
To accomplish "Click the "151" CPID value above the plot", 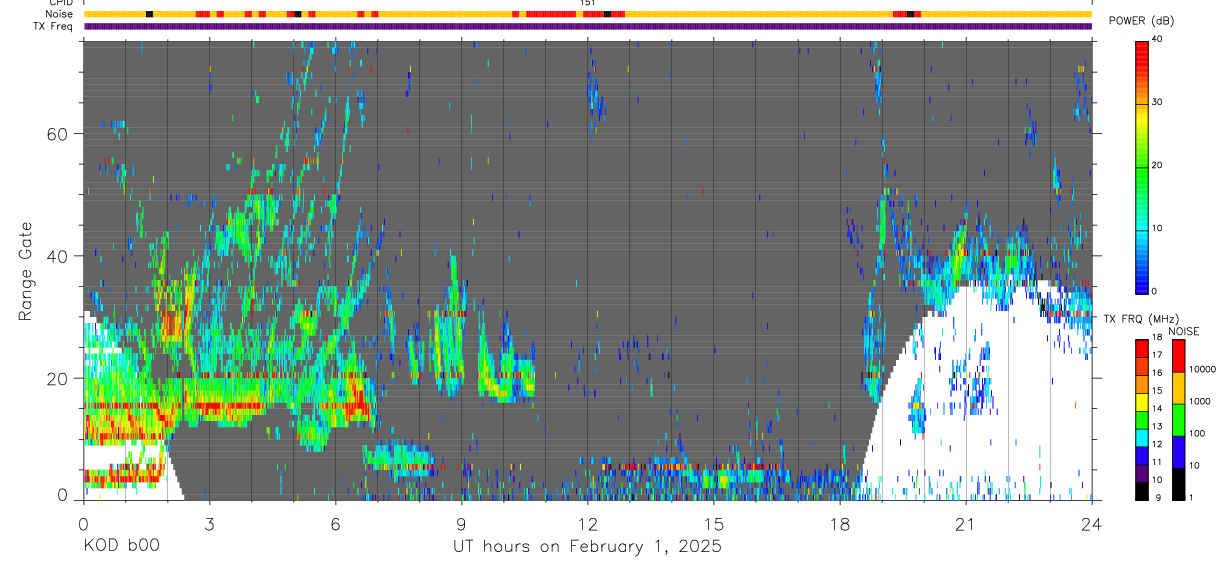I will point(587,3).
